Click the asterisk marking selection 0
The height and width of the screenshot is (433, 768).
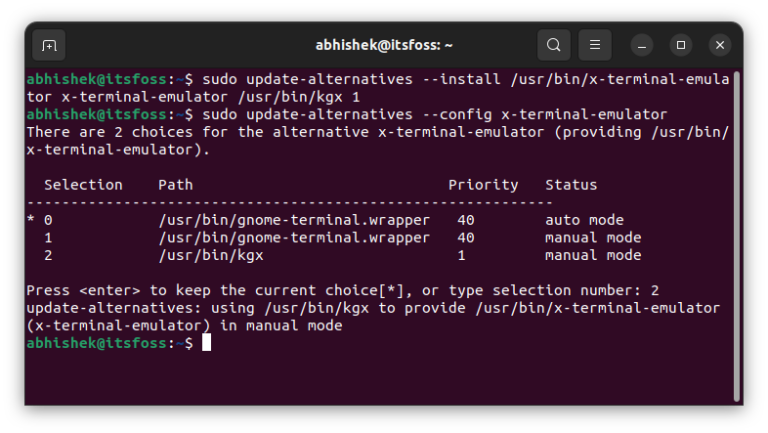point(31,219)
